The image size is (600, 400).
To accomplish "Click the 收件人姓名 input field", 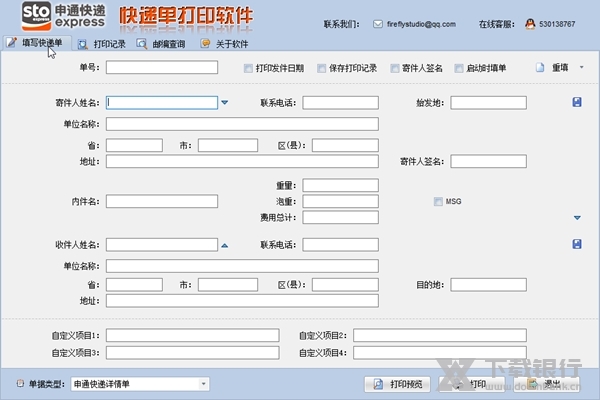I will (162, 245).
